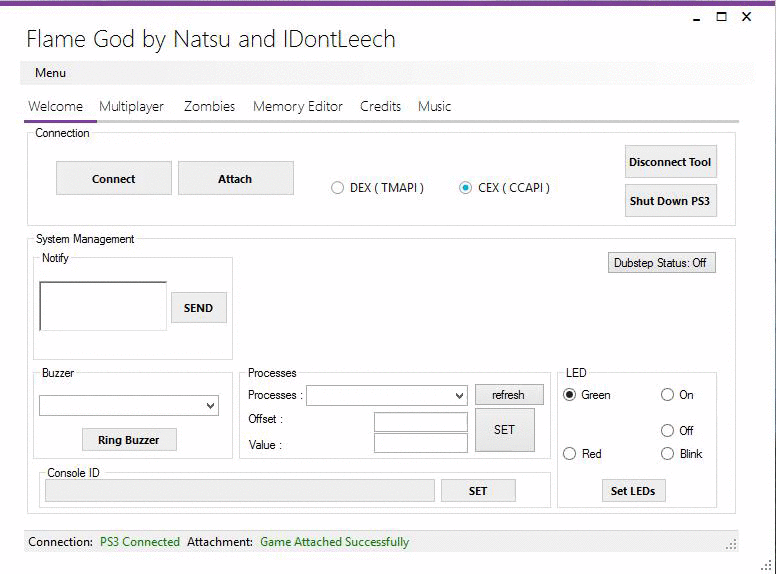
Task: Click the Shut Down PS3 button
Action: coord(670,201)
